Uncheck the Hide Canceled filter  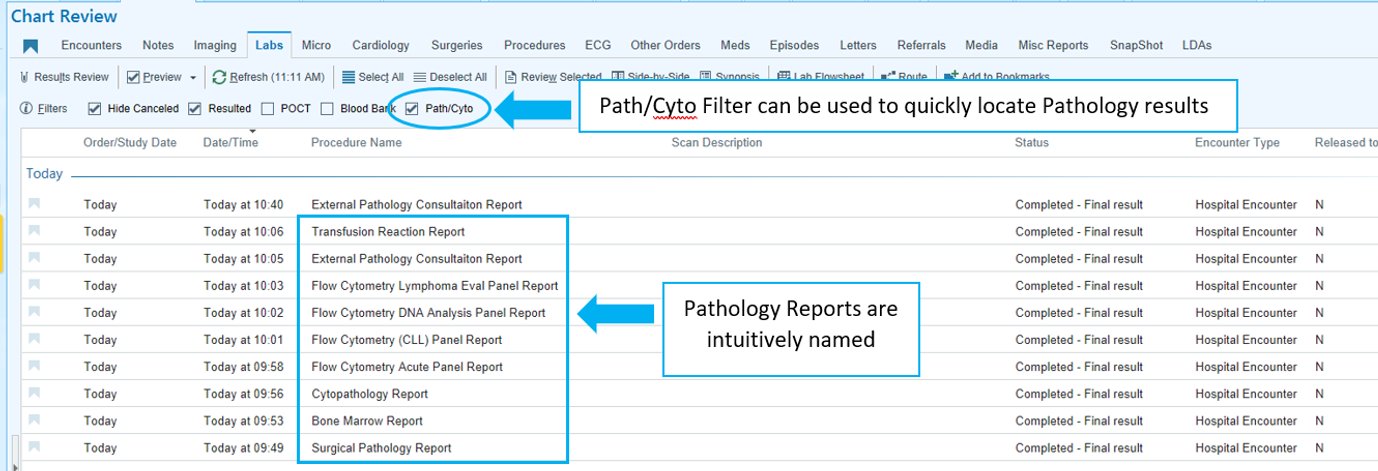(x=94, y=108)
